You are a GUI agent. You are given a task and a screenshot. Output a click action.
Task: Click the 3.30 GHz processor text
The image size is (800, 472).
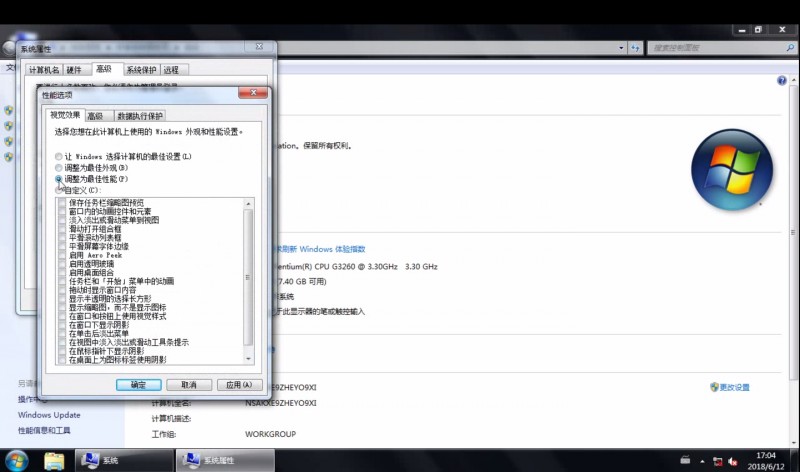pyautogui.click(x=421, y=266)
